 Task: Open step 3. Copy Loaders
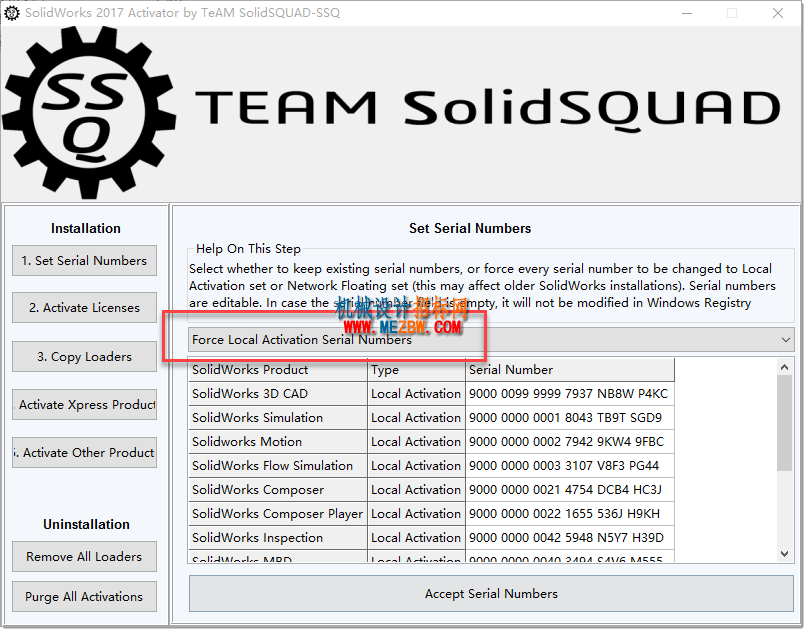click(84, 357)
